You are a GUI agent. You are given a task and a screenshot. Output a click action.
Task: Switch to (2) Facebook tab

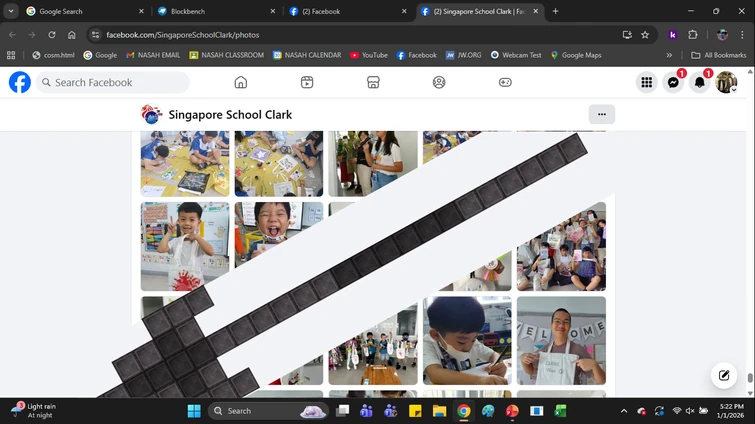coord(348,11)
